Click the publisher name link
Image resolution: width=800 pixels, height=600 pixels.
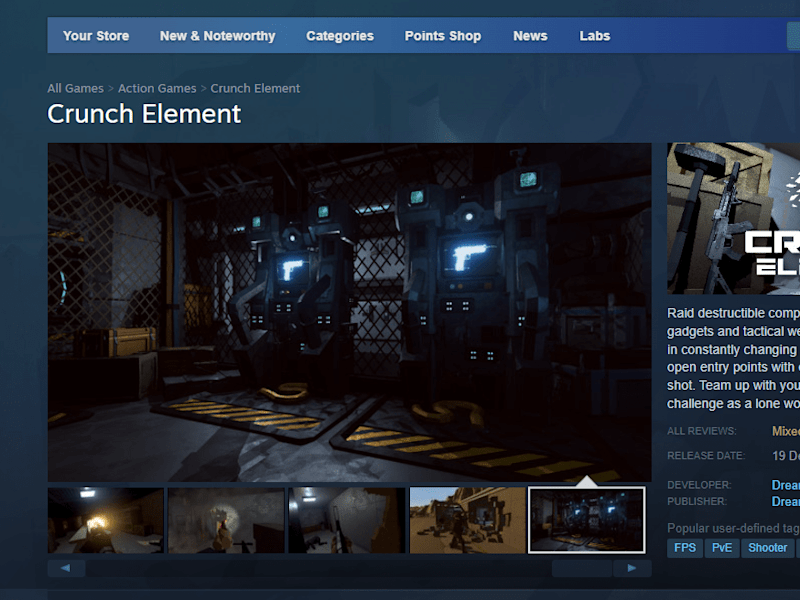786,502
